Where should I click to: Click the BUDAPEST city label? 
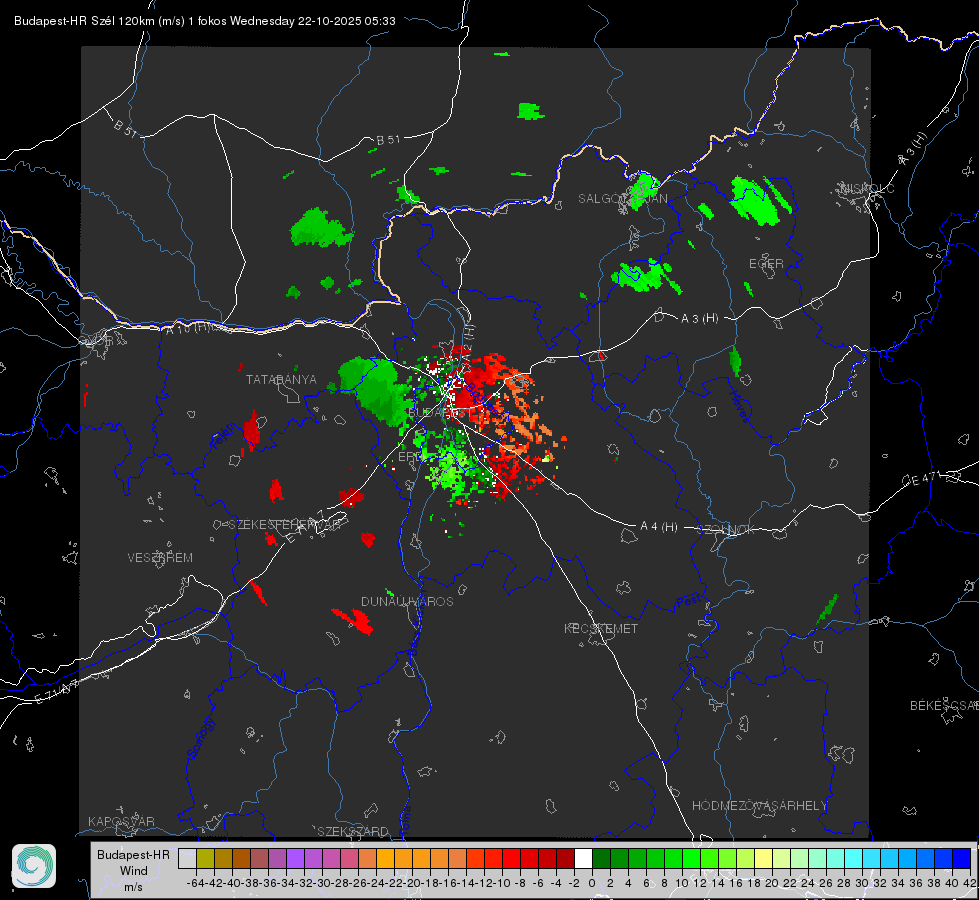(439, 413)
